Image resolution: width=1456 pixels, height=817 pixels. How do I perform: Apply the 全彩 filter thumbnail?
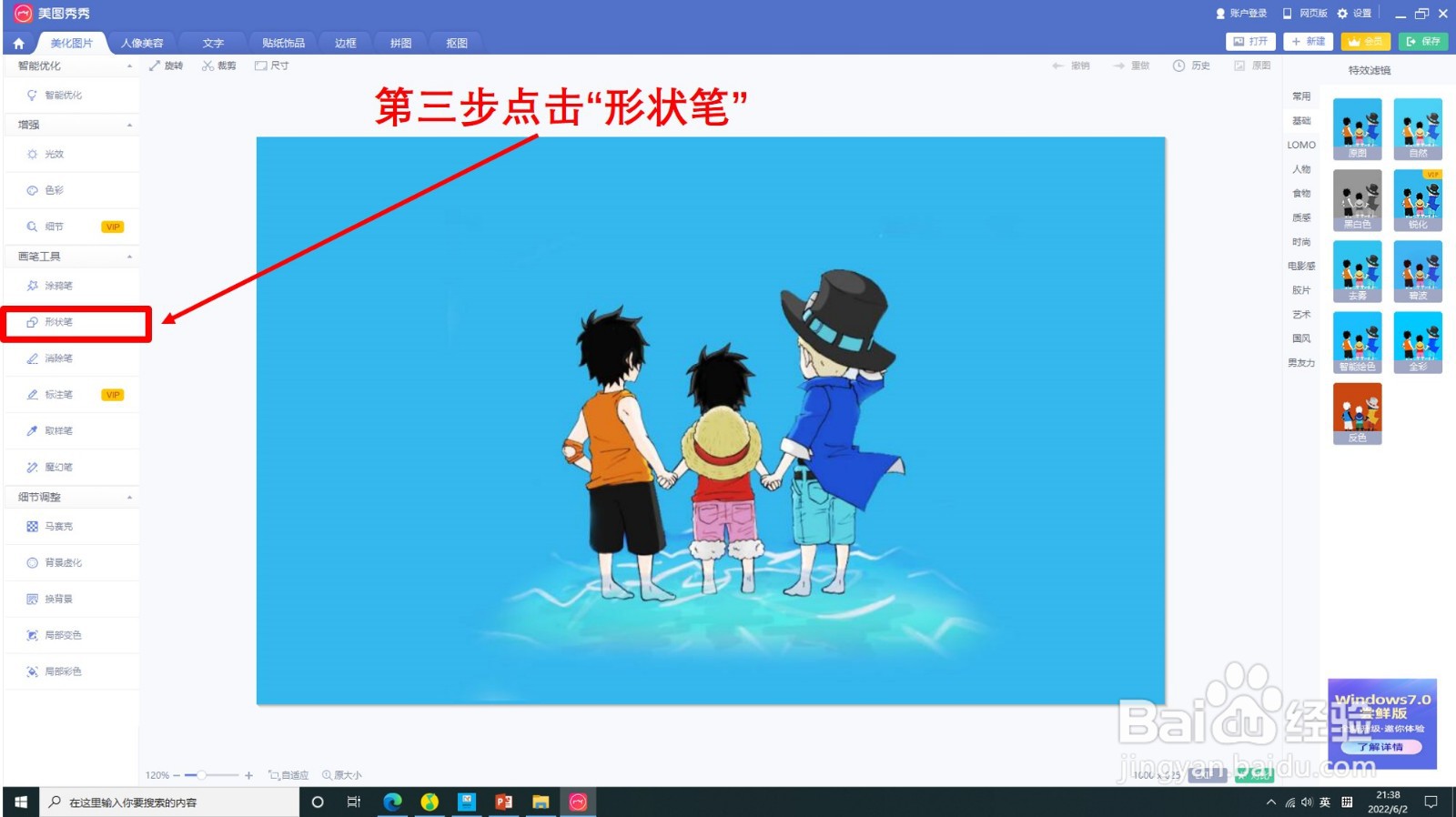pos(1418,342)
